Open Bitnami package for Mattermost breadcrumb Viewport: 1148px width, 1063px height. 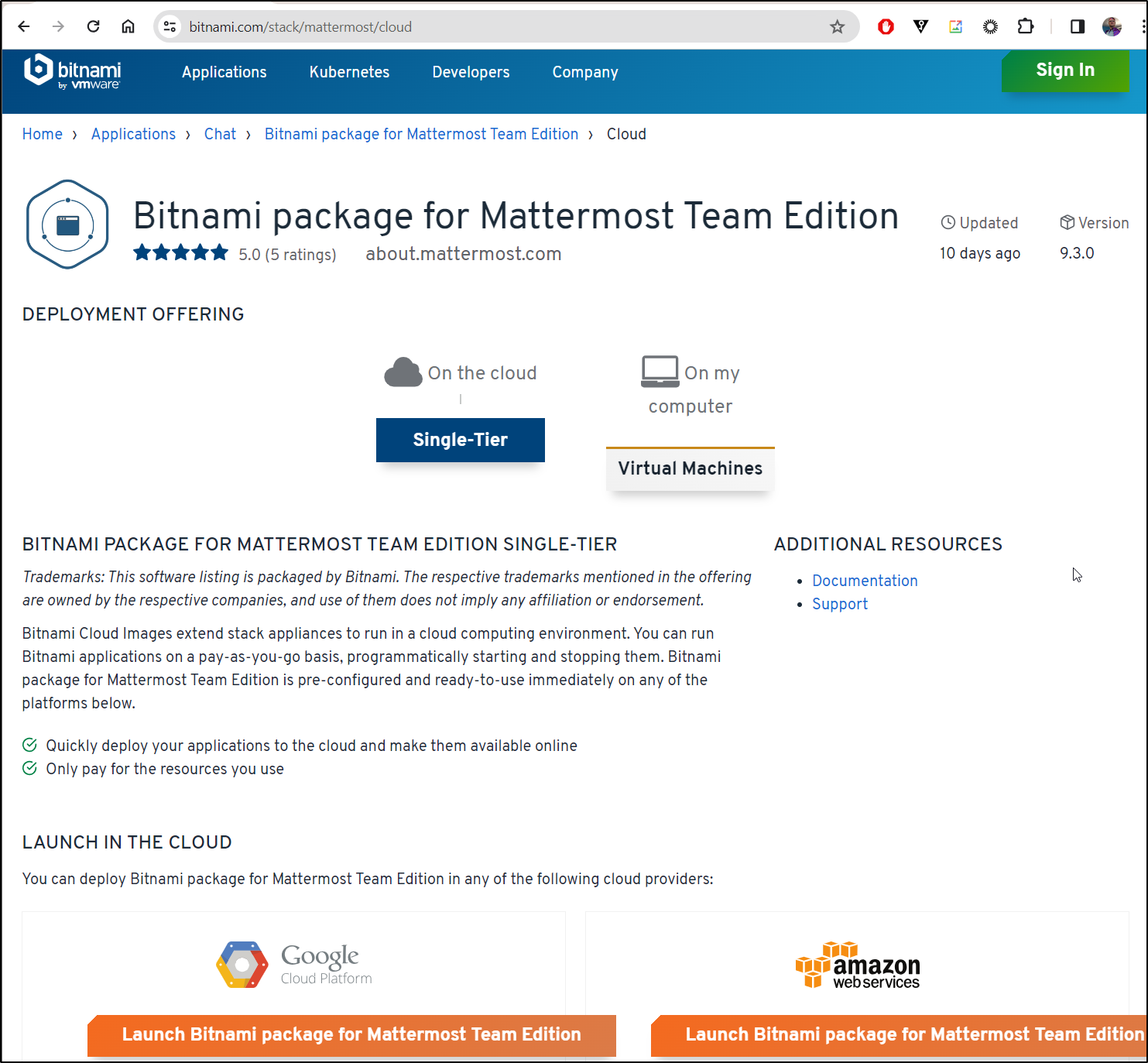tap(421, 134)
